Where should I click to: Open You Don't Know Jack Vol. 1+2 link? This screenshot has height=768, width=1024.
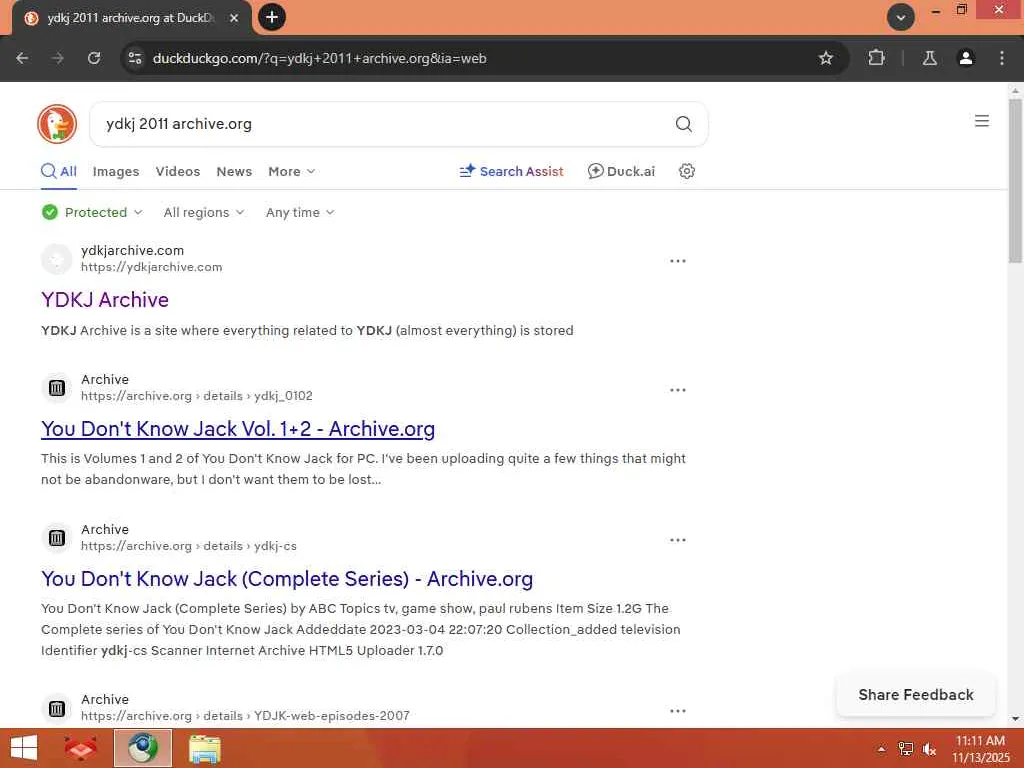pyautogui.click(x=238, y=429)
